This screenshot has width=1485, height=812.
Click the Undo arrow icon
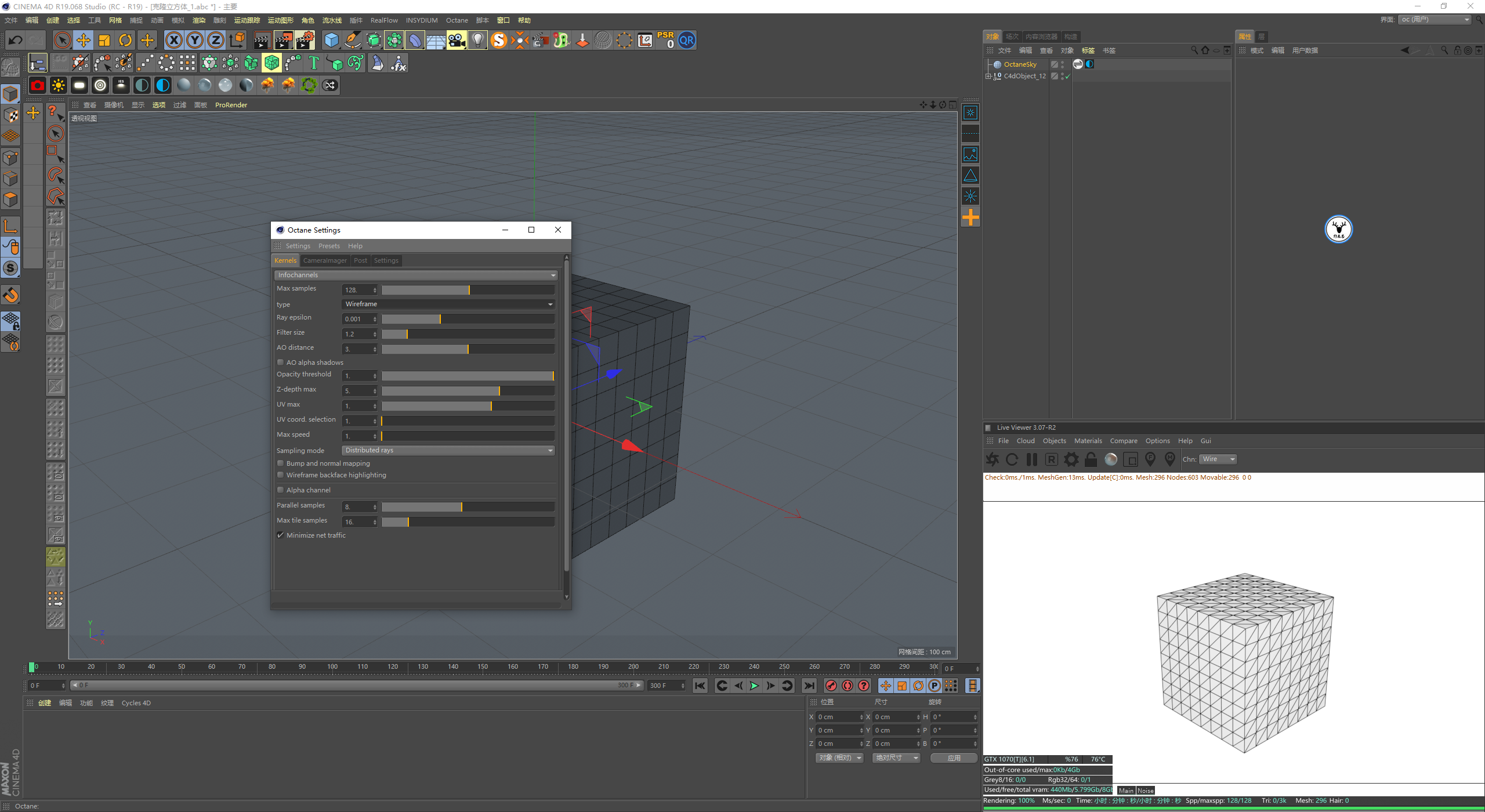(16, 40)
